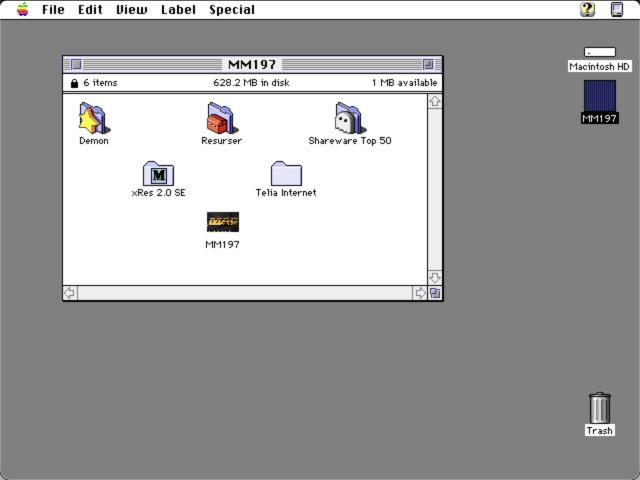Select the MM197 CD icon on desktop
Image resolution: width=640 pixels, height=480 pixels.
coord(600,96)
